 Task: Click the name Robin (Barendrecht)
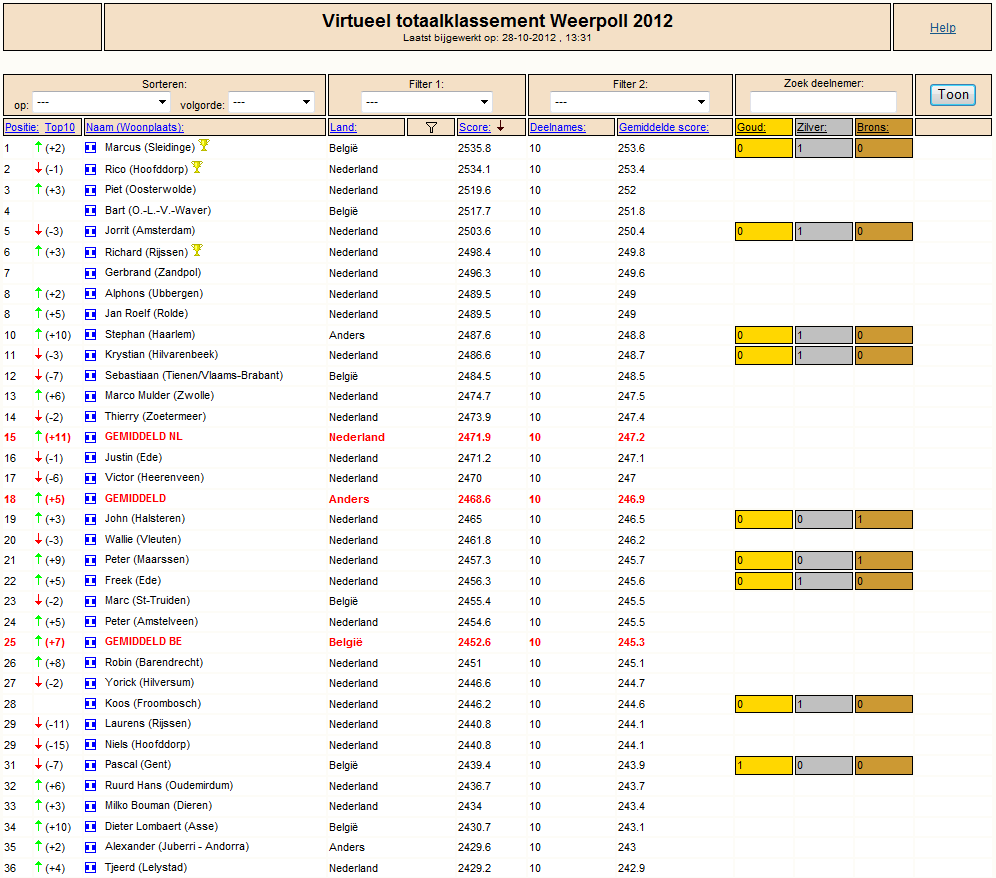click(154, 662)
